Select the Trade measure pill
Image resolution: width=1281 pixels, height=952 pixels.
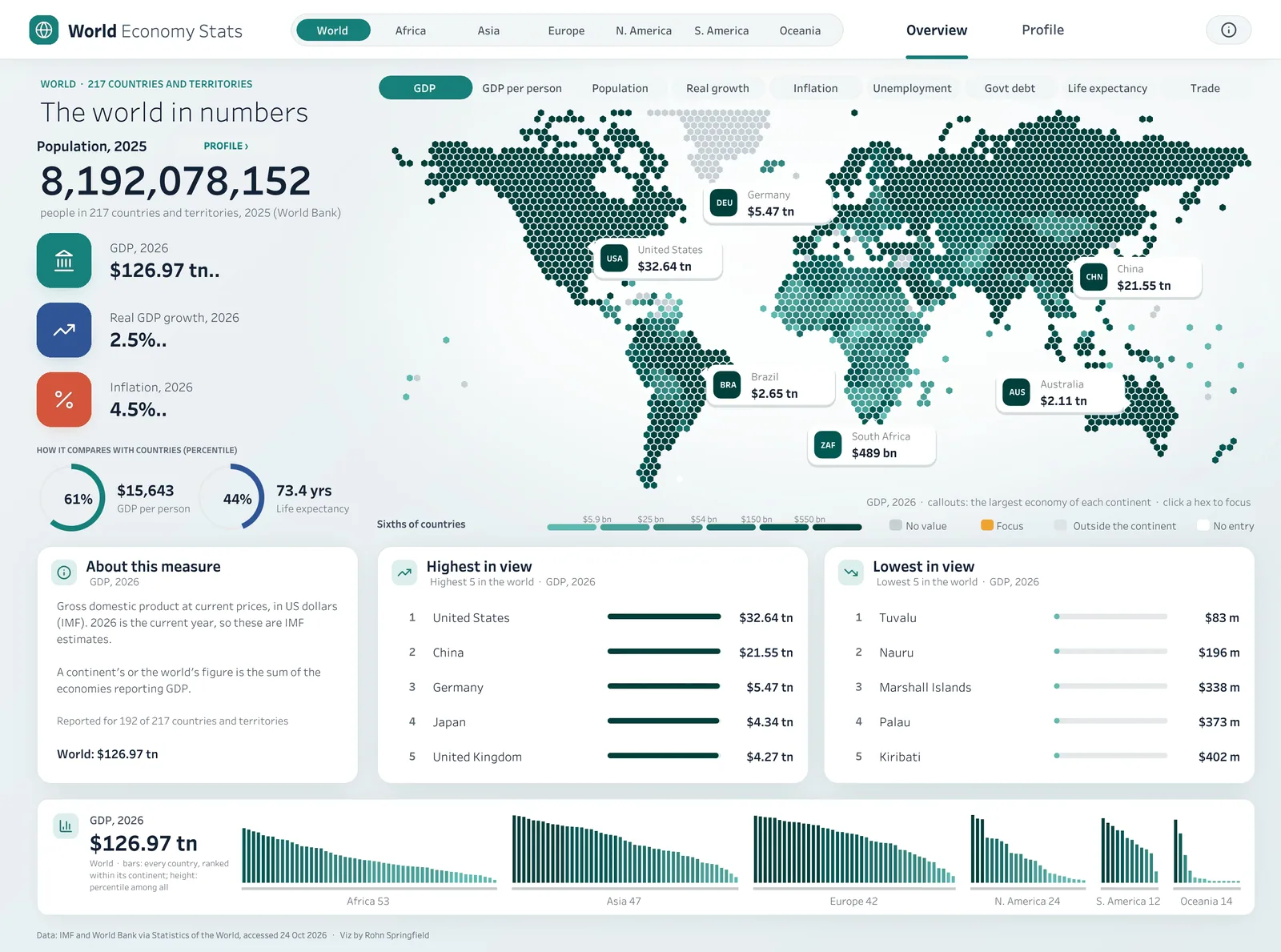coord(1204,88)
